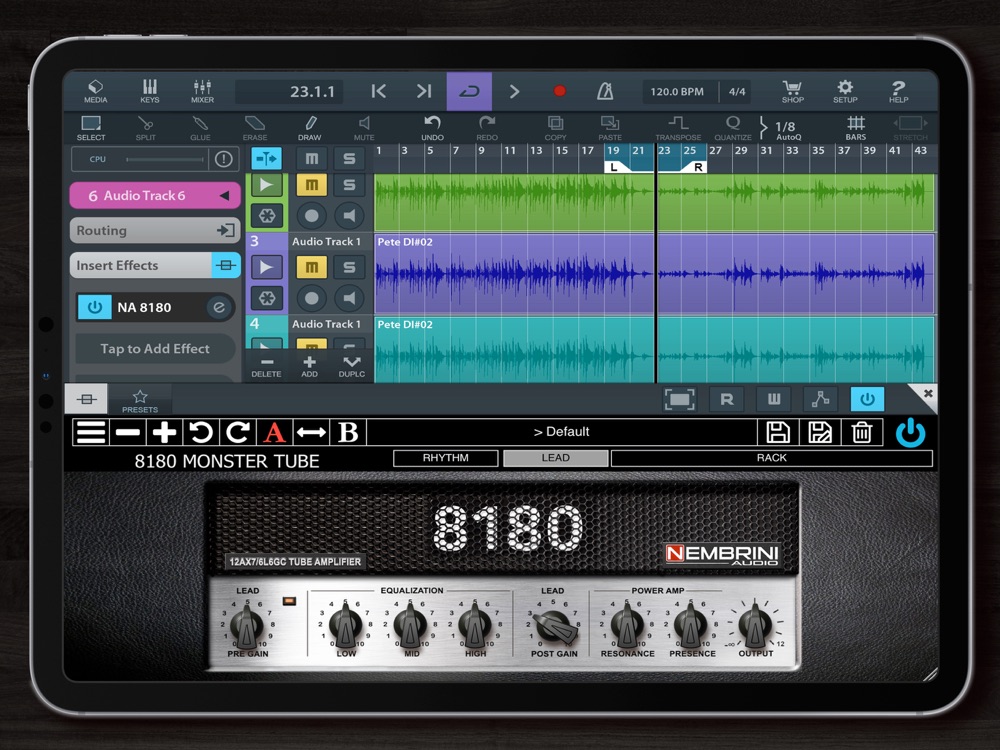Image resolution: width=1000 pixels, height=750 pixels.
Task: Click the Post Gain knob
Action: pos(554,626)
